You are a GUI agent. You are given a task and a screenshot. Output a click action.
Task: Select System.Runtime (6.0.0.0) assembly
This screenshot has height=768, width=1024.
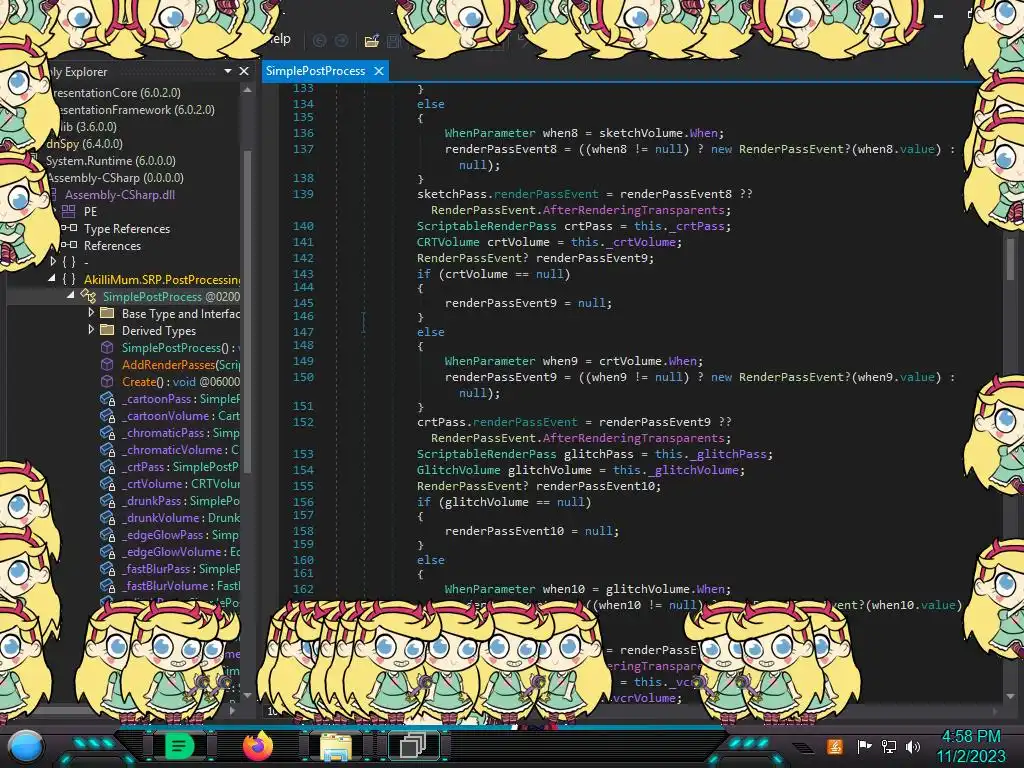point(110,161)
